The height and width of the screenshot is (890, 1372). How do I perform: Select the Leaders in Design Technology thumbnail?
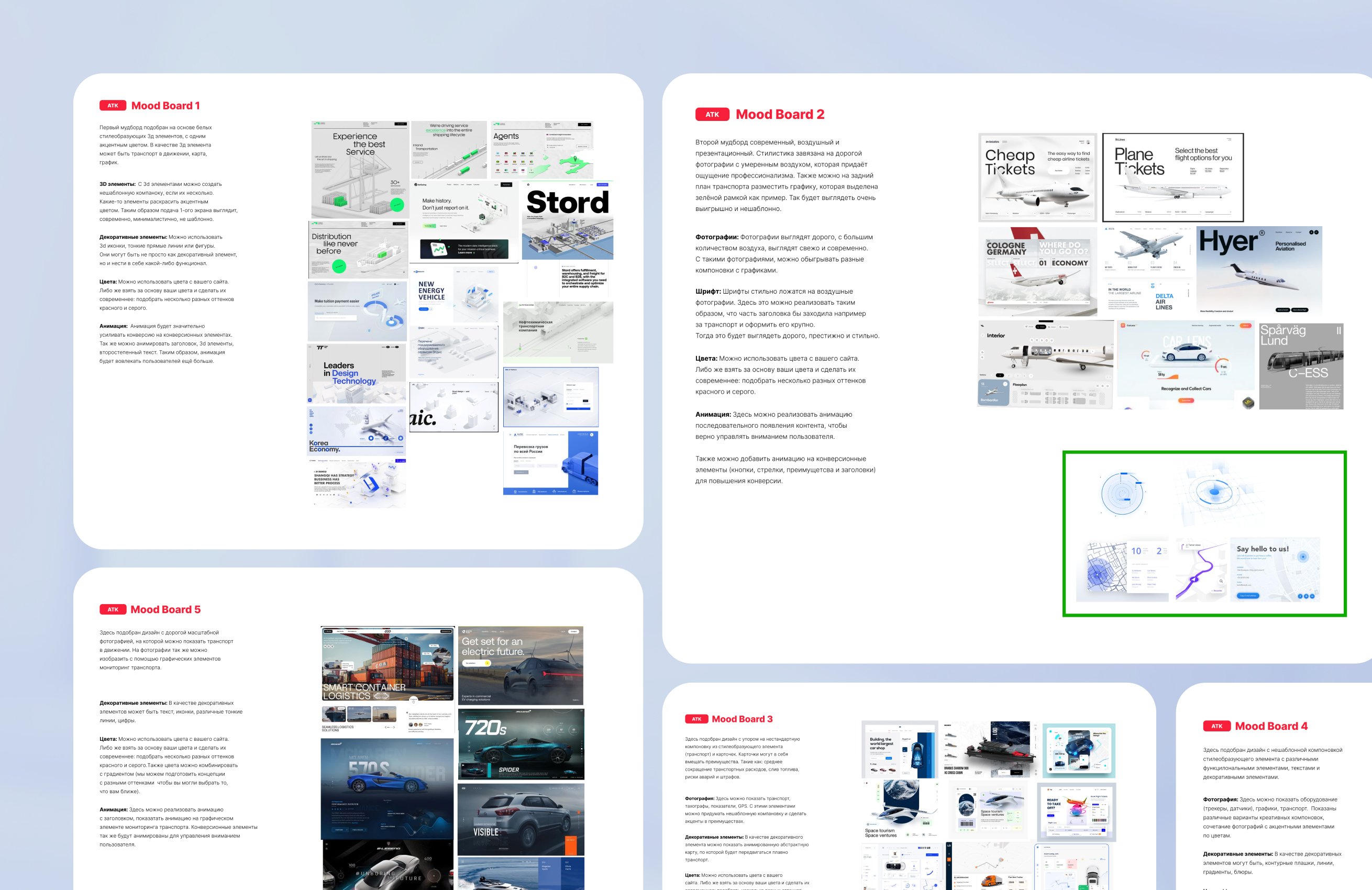point(356,373)
